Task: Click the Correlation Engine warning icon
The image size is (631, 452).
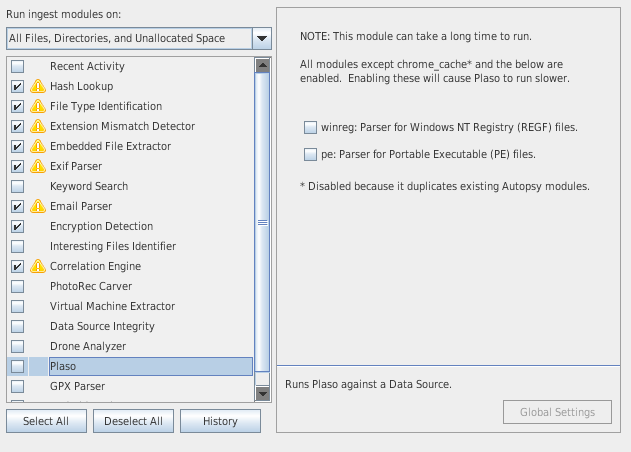Action: tap(38, 267)
